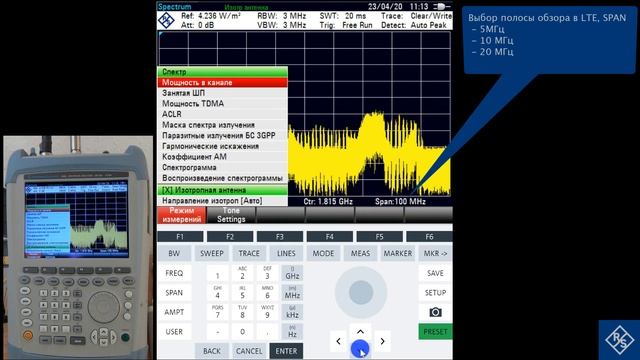The image size is (640, 360).
Task: Click the Span:100 MHz readout
Action: 400,202
